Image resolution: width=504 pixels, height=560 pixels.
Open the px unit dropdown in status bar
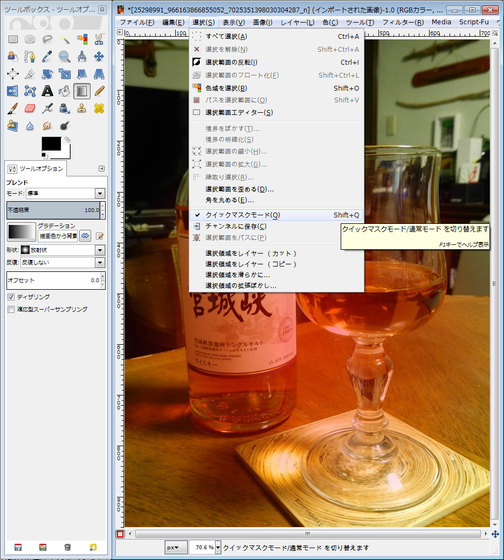pyautogui.click(x=176, y=548)
